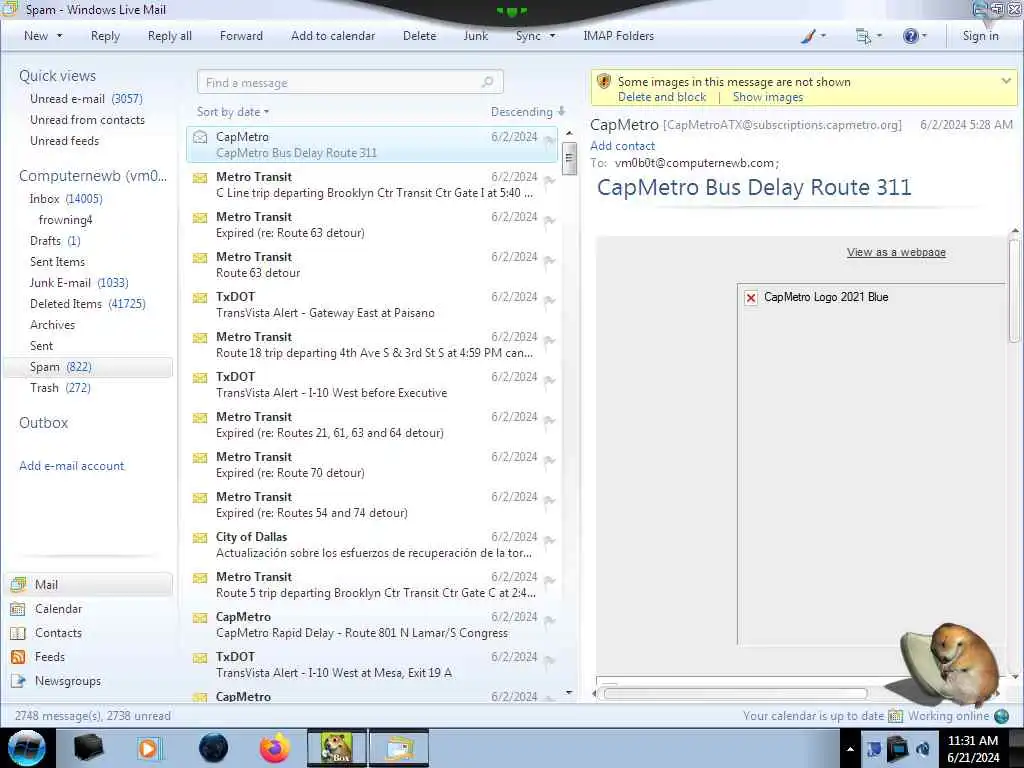This screenshot has height=768, width=1024.
Task: Open the colorizer paintbrush icon
Action: (808, 36)
